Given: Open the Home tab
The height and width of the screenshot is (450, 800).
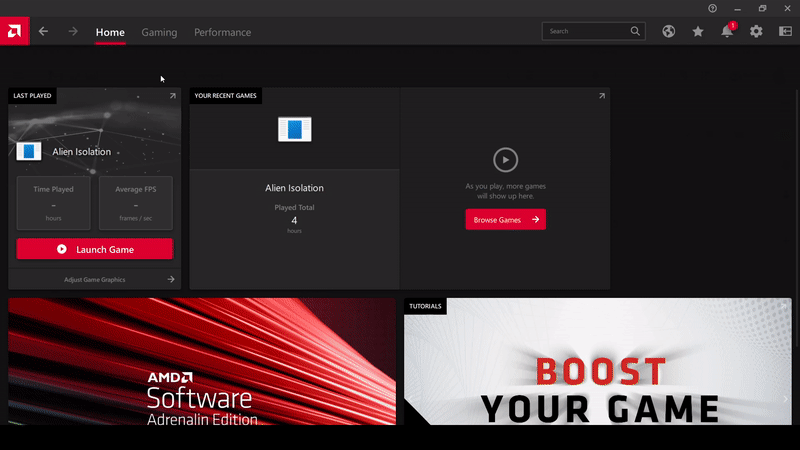Looking at the screenshot, I should (x=110, y=32).
